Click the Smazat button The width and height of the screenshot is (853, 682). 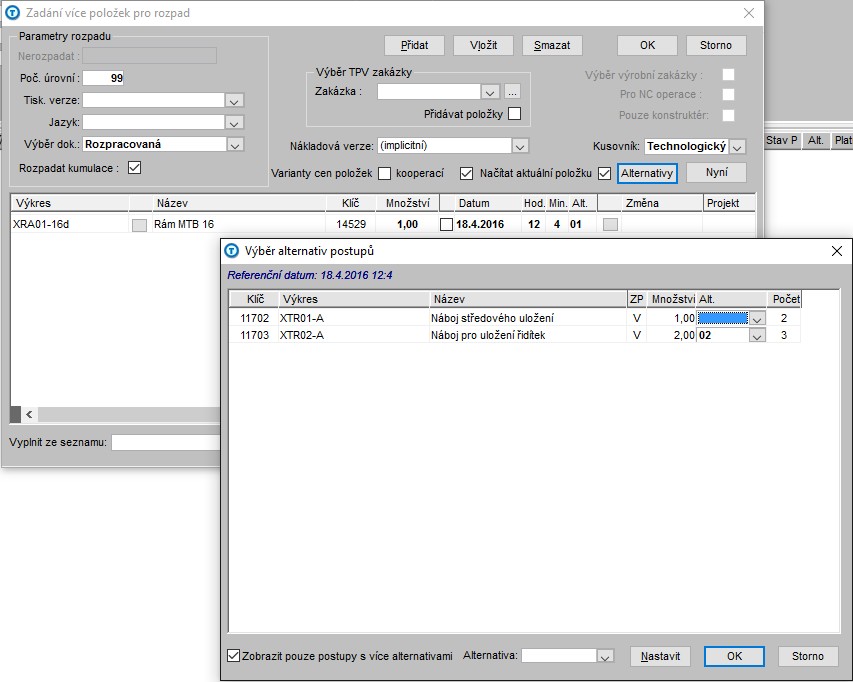pos(552,45)
